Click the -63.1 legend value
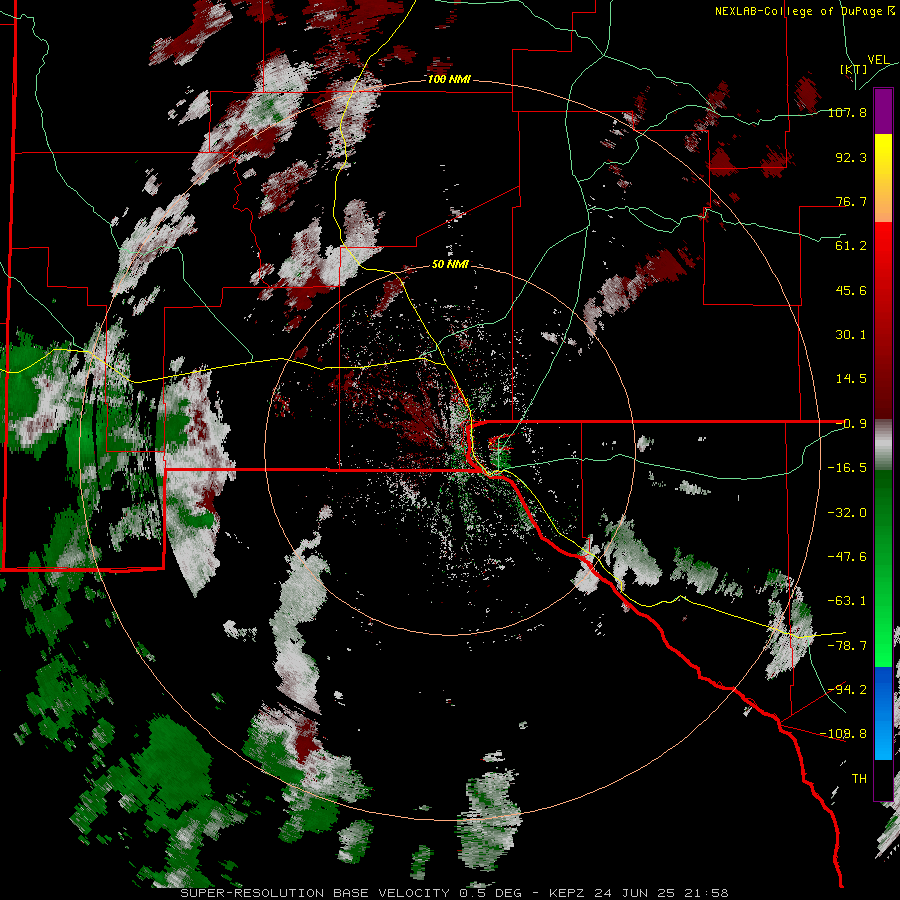Screen dimensions: 900x900 click(847, 601)
